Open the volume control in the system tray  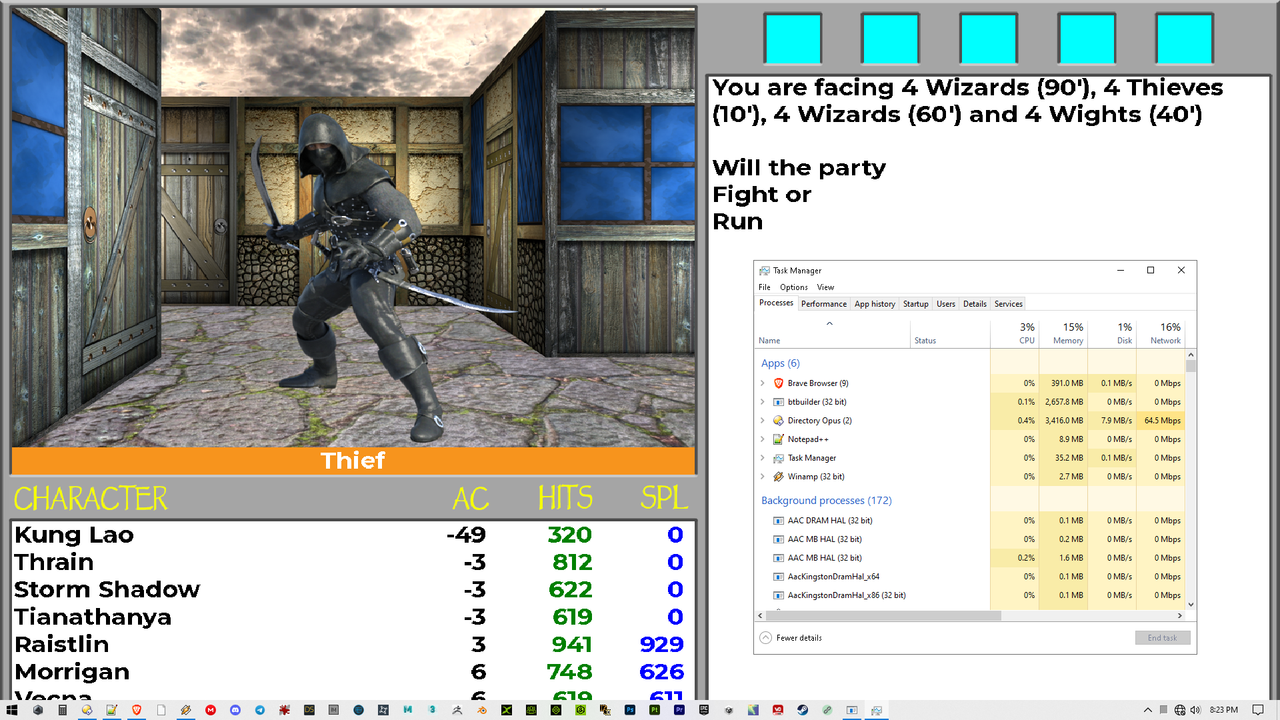coord(1195,710)
